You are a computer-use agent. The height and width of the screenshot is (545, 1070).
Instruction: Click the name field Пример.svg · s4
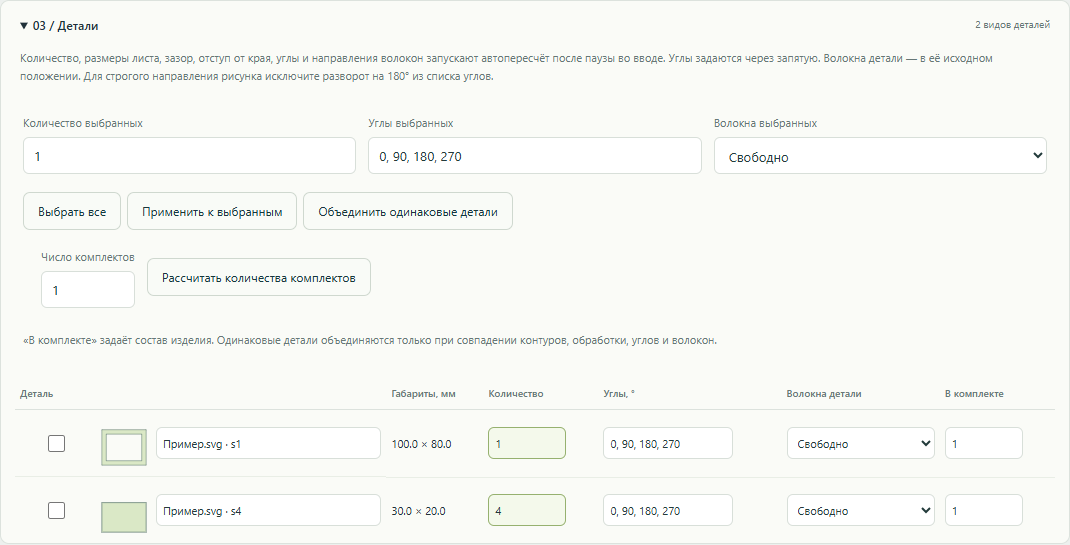(x=268, y=510)
